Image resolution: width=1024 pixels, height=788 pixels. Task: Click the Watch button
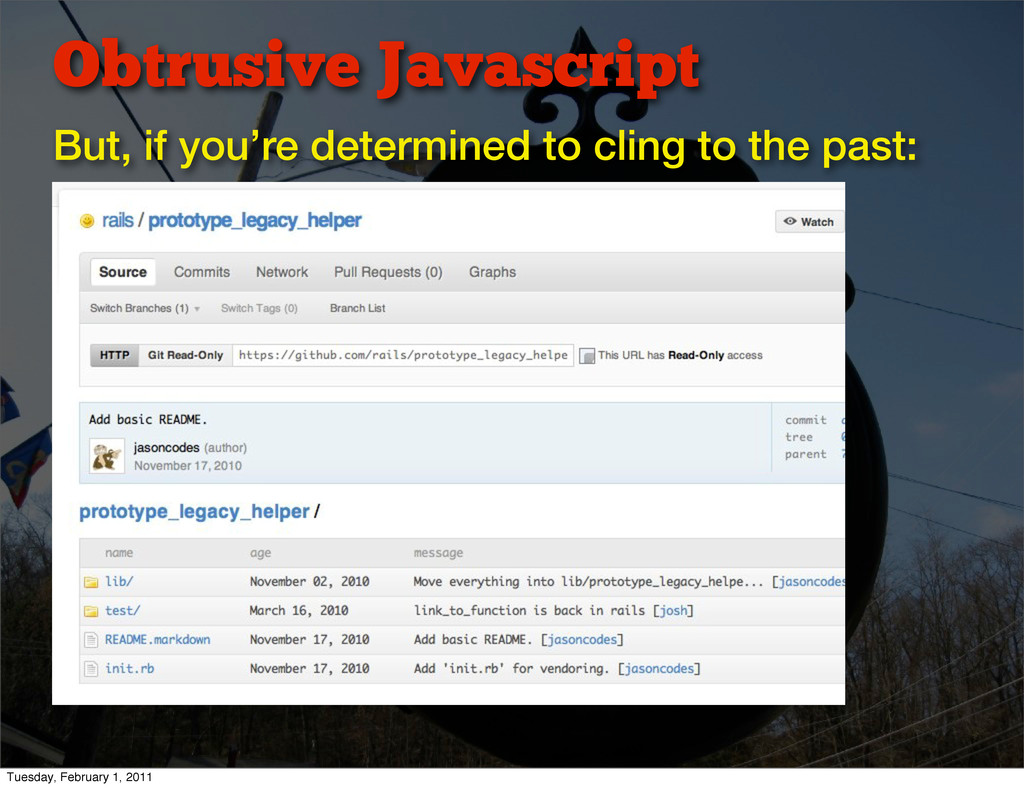[809, 222]
